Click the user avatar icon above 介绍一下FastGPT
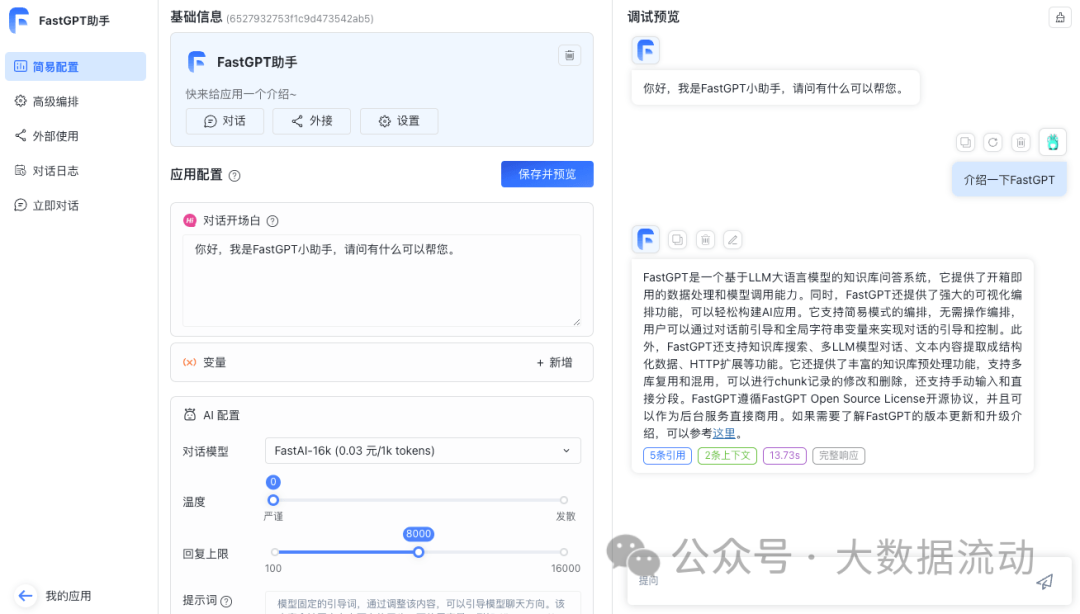The image size is (1080, 614). [x=1052, y=143]
